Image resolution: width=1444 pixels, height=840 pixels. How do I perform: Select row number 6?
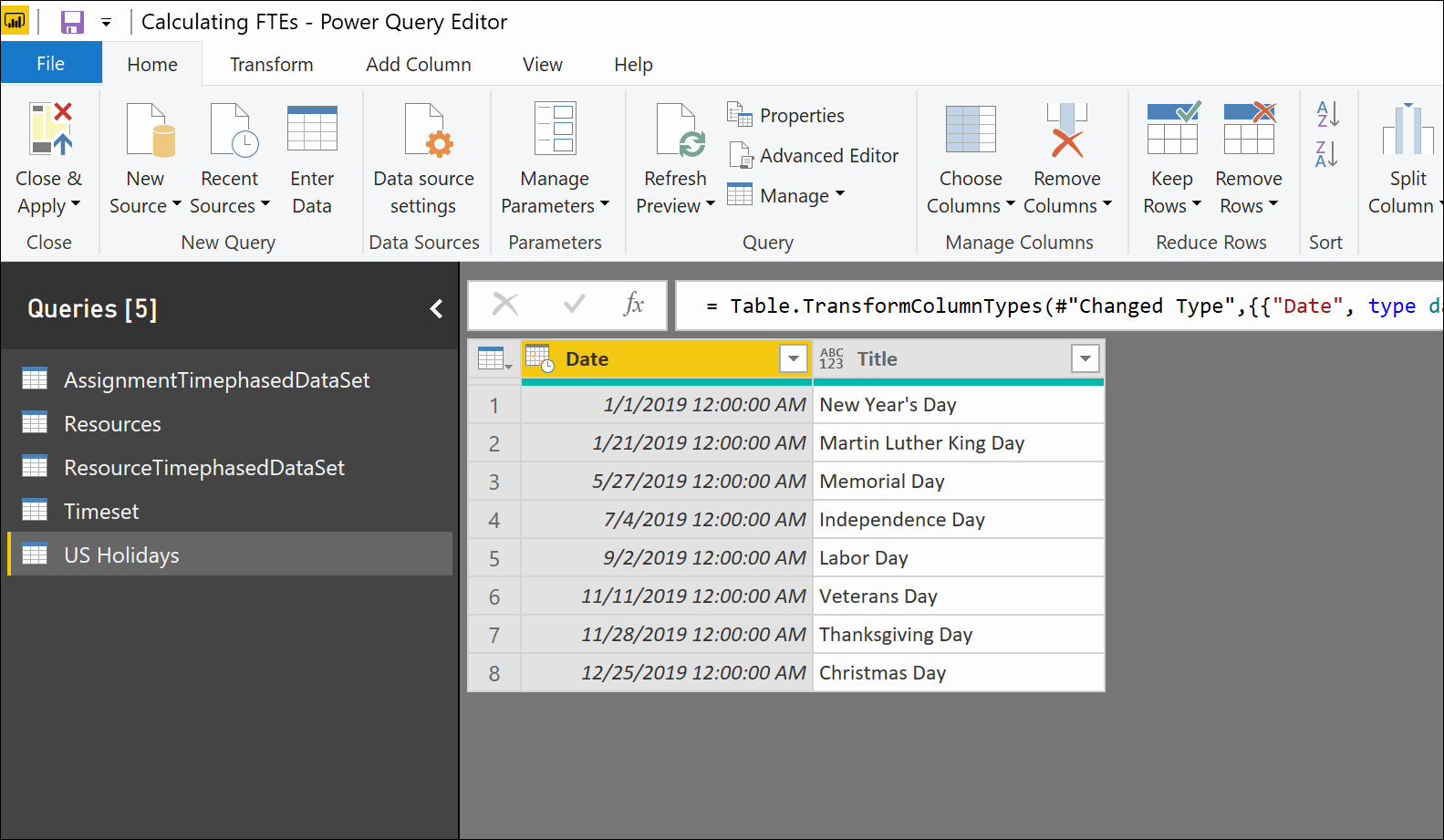point(494,596)
